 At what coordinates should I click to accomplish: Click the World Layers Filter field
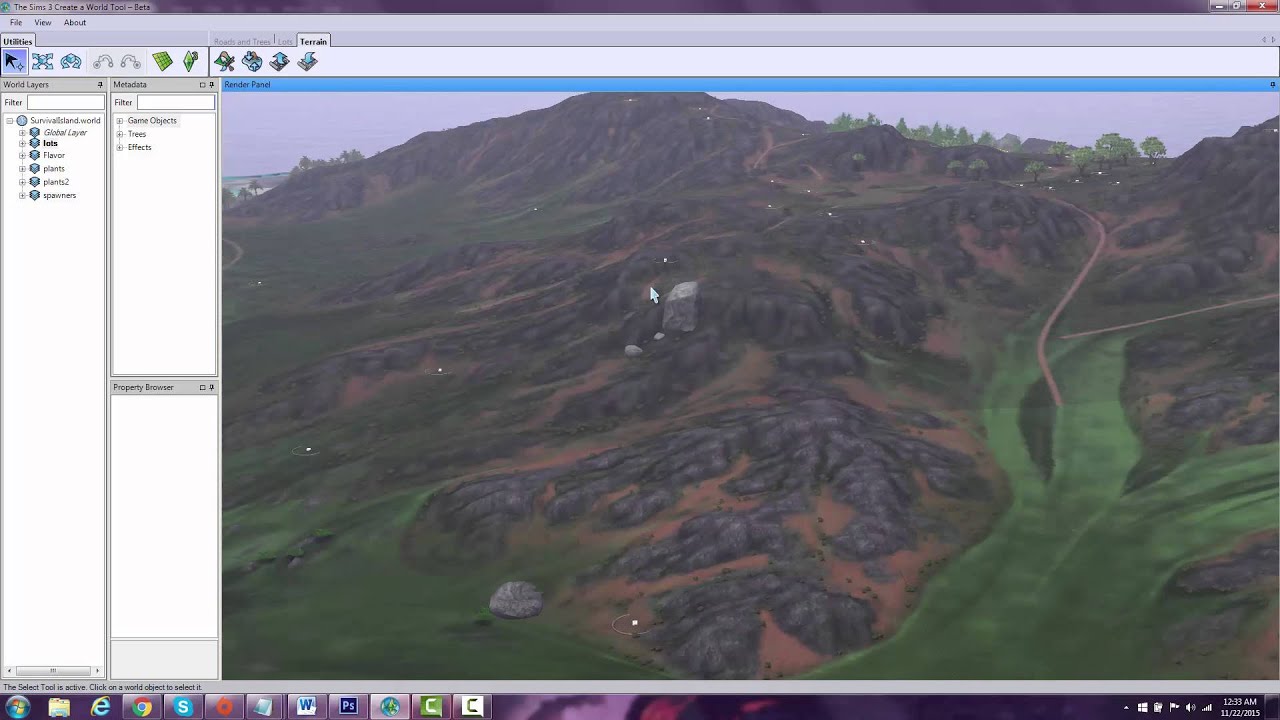(65, 102)
